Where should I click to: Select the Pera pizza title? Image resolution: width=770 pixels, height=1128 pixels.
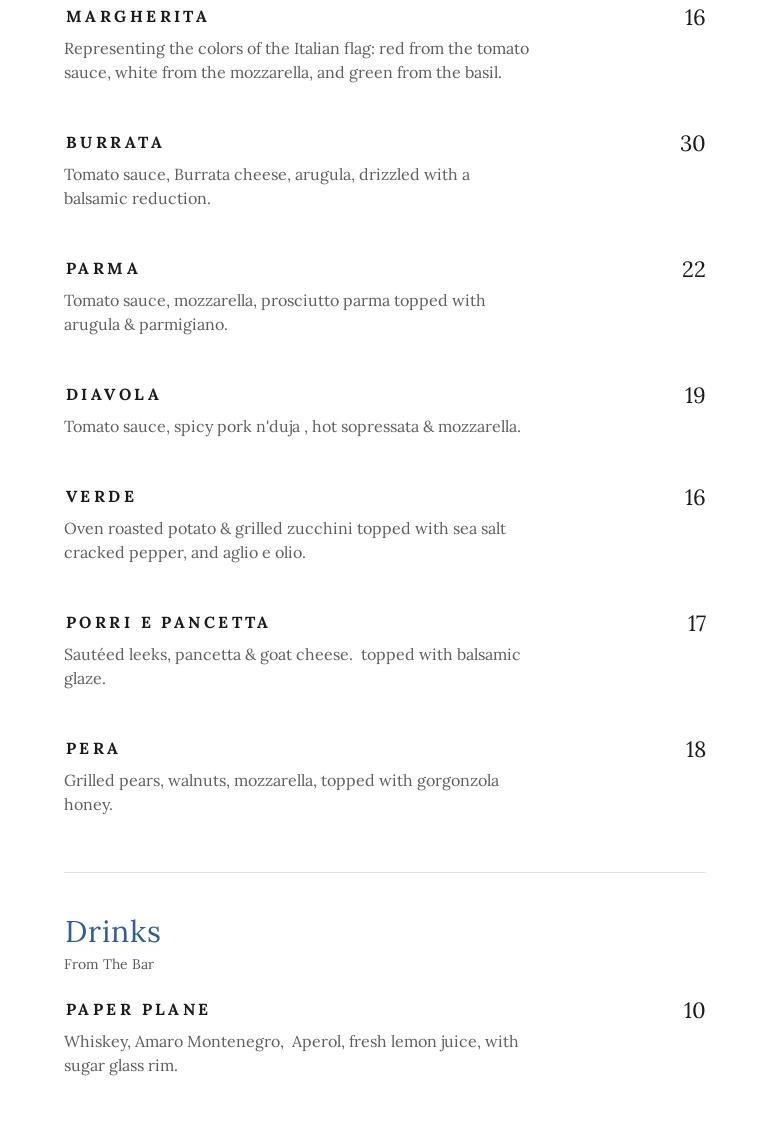(93, 749)
